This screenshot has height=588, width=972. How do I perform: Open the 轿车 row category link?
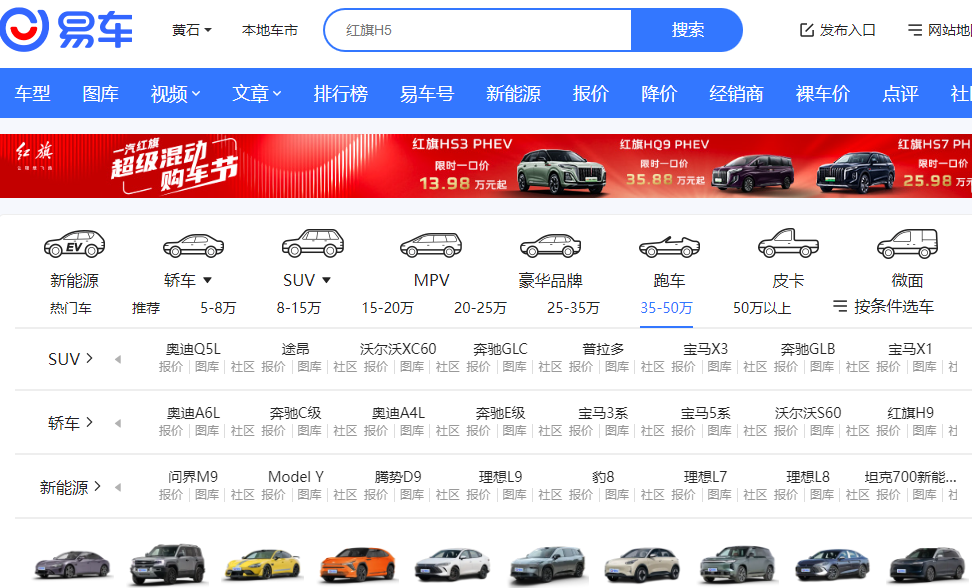[x=71, y=423]
